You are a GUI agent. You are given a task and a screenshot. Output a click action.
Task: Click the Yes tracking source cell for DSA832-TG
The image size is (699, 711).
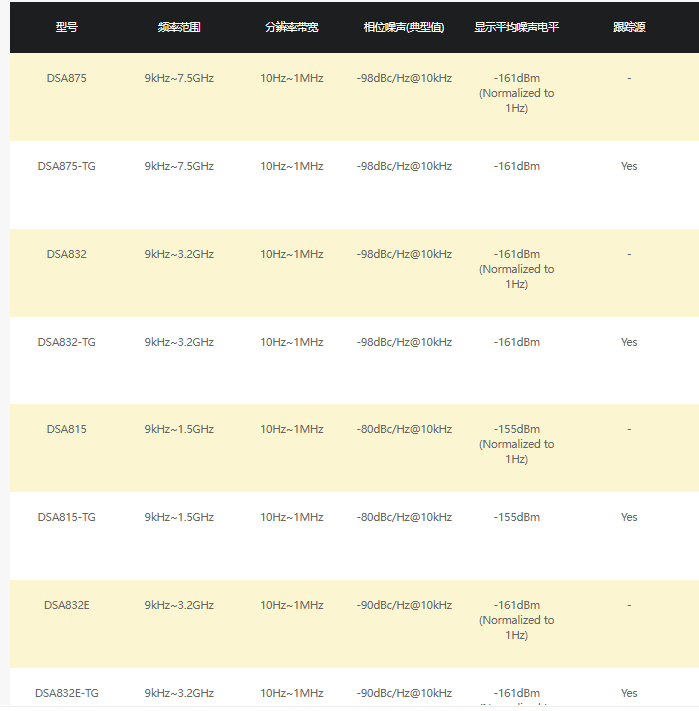pyautogui.click(x=629, y=342)
